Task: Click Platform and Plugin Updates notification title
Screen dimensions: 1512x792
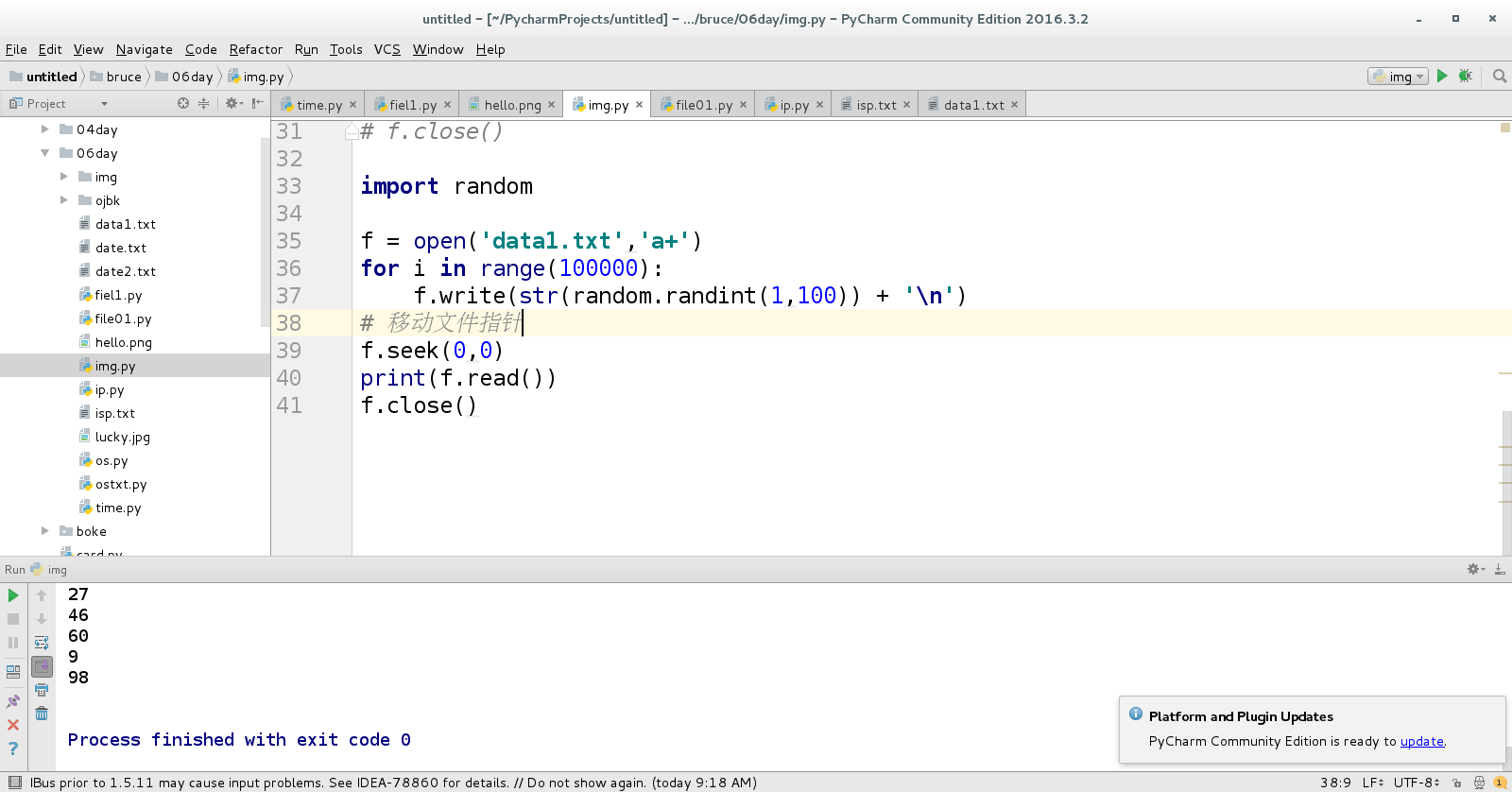Action: pyautogui.click(x=1241, y=716)
